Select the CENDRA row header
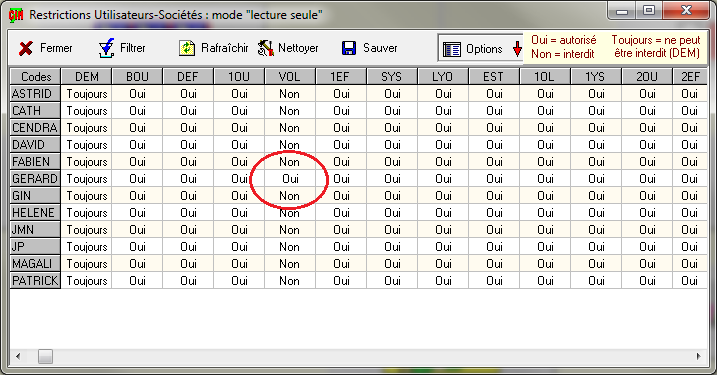This screenshot has width=717, height=375. (35, 128)
